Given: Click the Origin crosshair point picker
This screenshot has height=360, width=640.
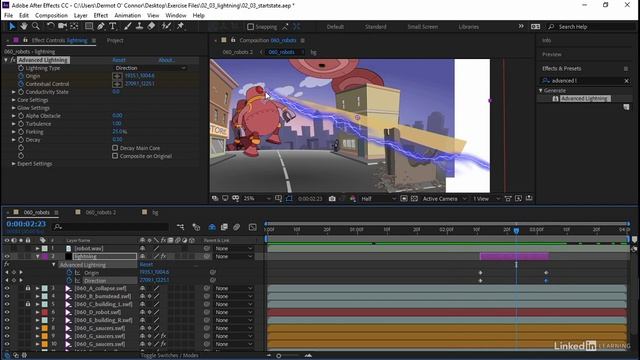Looking at the screenshot, I should point(117,76).
